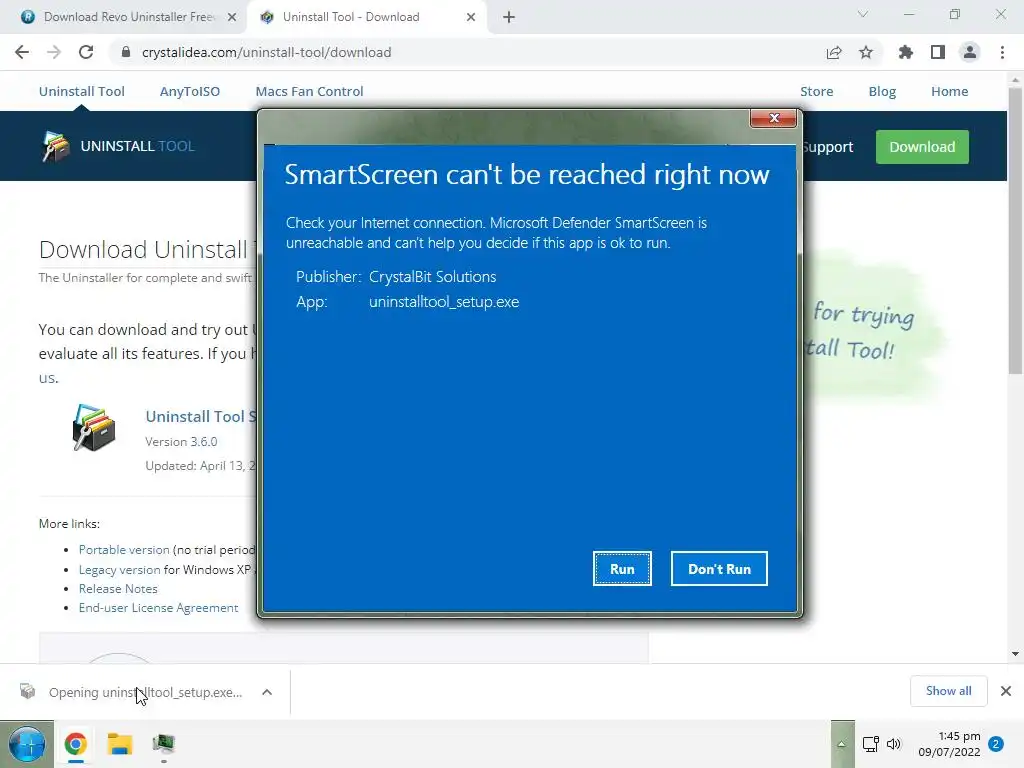Show hidden system tray icons

[842, 744]
